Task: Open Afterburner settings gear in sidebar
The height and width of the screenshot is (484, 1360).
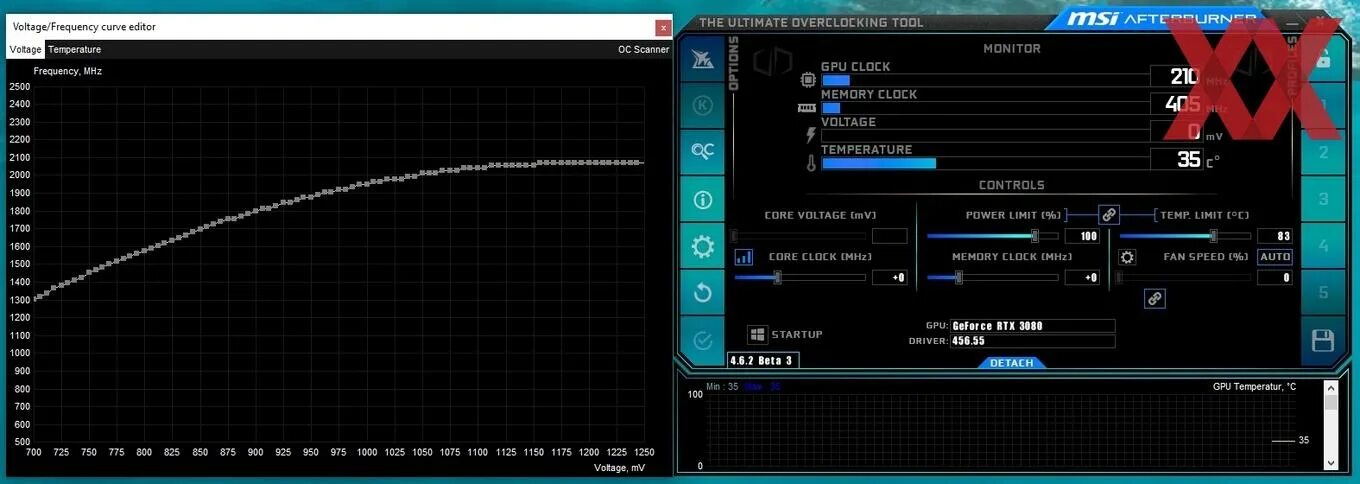Action: 702,247
